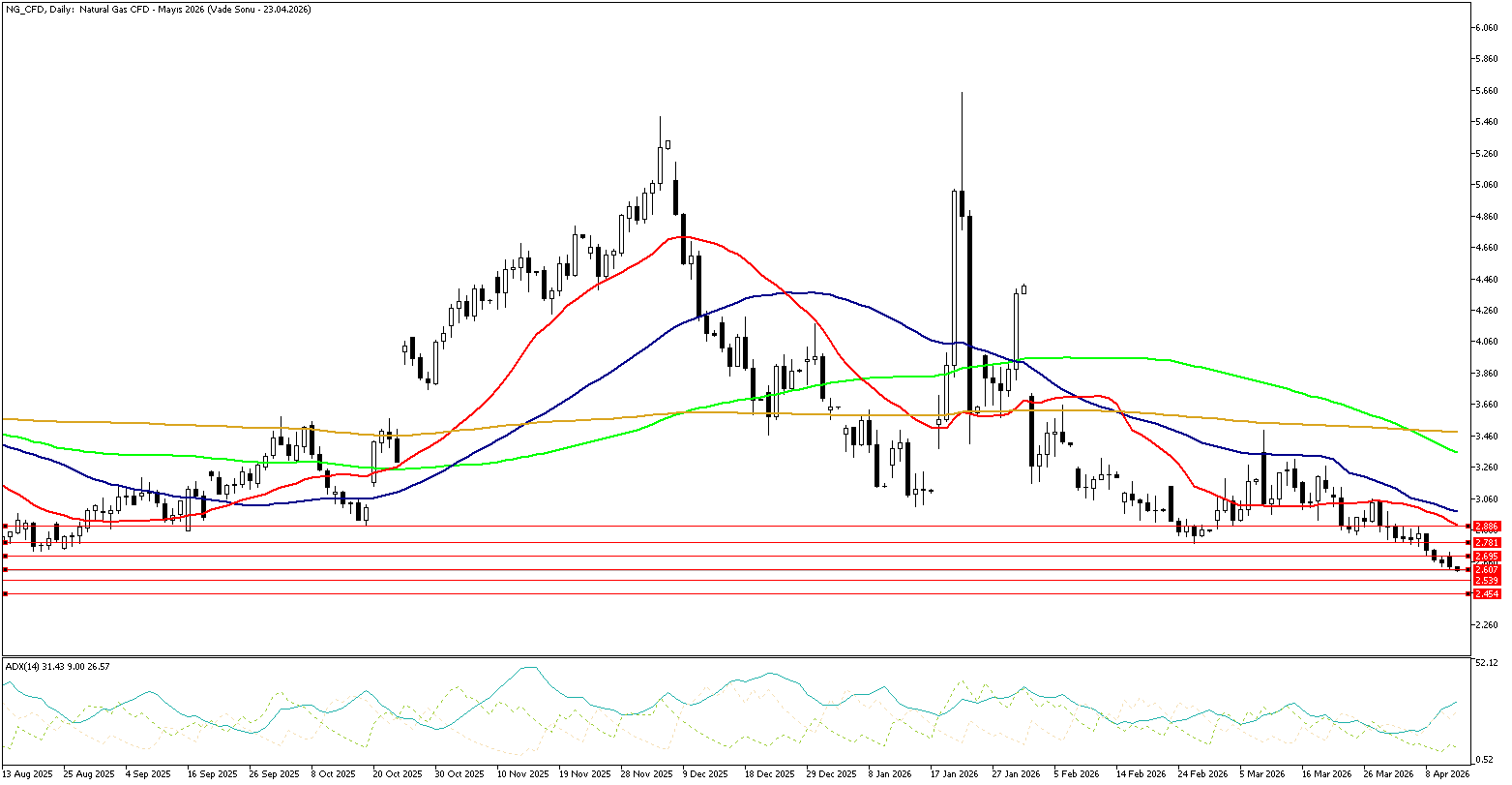Click the 16 Mar 2026 date label

tap(1324, 774)
